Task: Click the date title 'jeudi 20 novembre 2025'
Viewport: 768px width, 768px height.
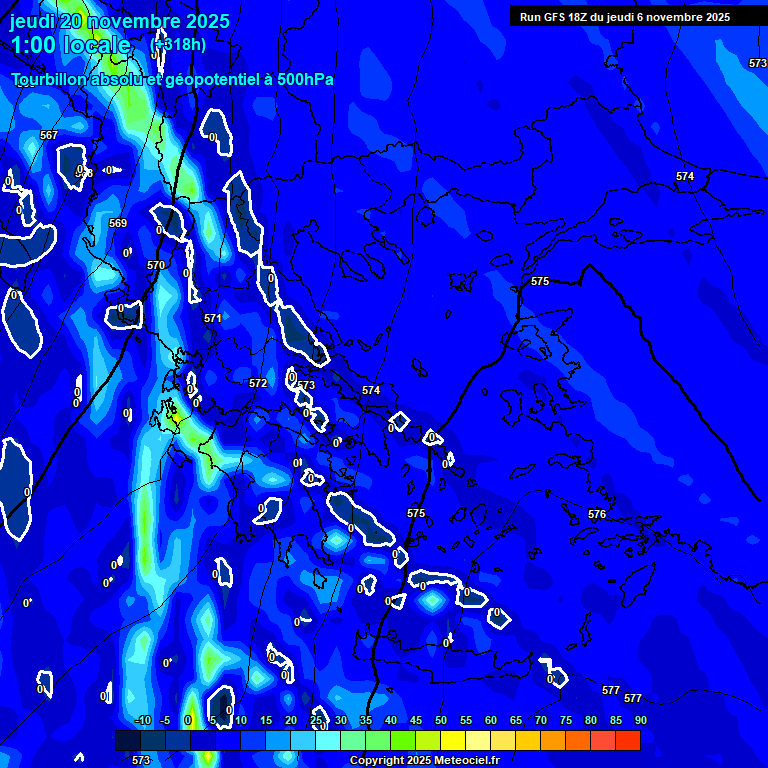Action: click(120, 21)
